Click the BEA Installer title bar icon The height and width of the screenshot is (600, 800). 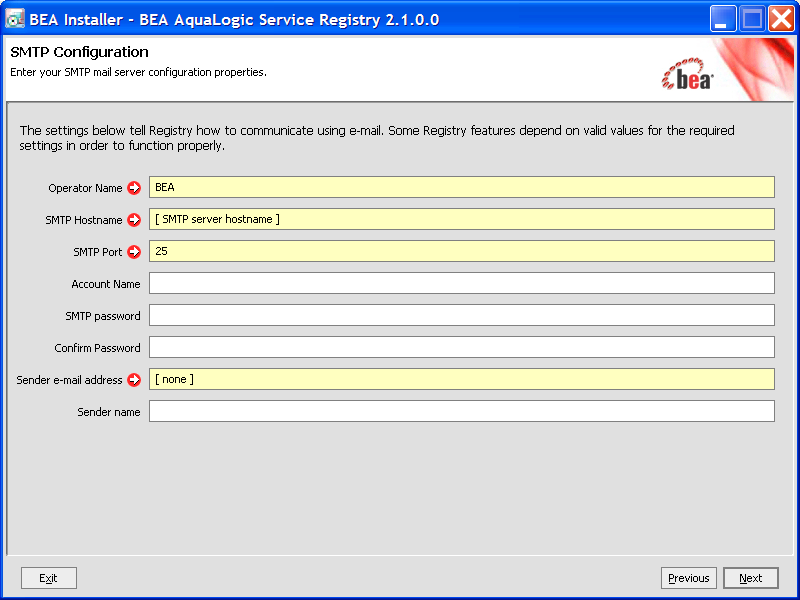point(14,19)
